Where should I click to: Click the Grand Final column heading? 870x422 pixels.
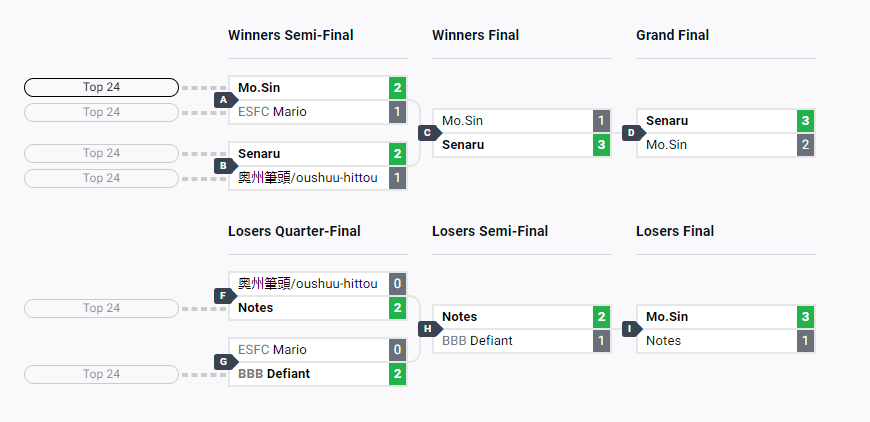[672, 35]
